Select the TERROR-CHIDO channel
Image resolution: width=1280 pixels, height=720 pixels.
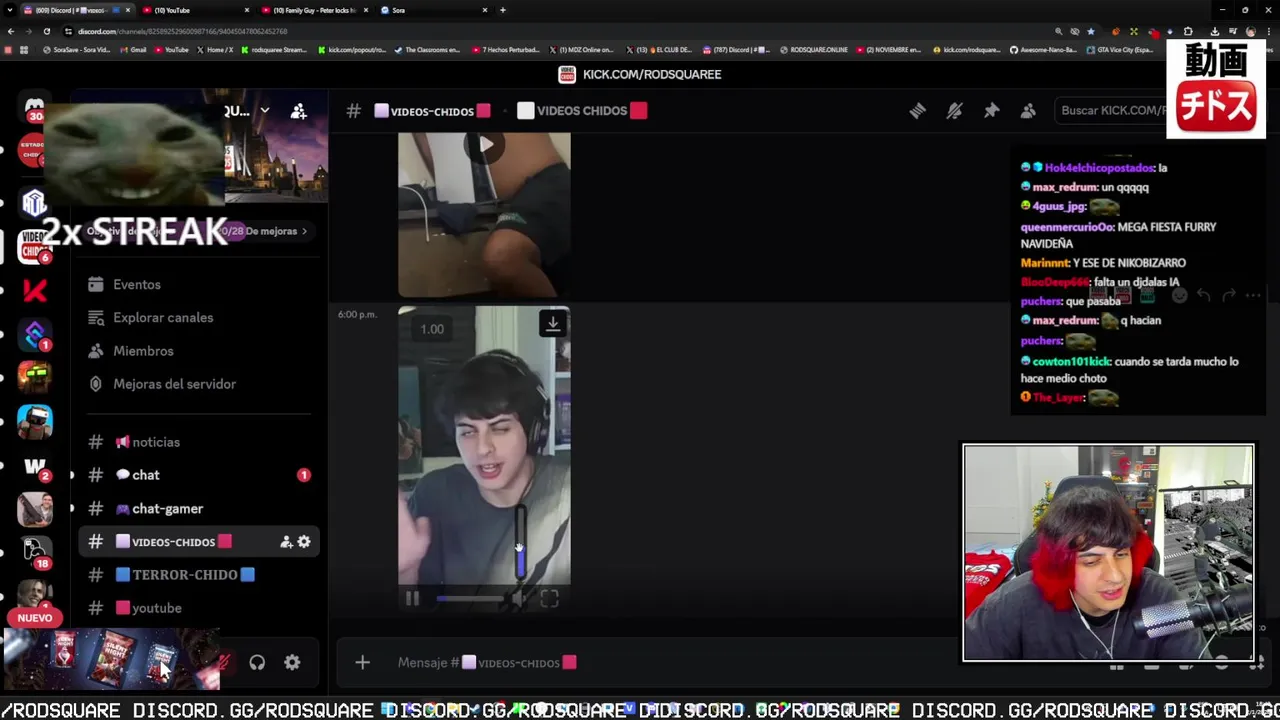click(x=198, y=575)
